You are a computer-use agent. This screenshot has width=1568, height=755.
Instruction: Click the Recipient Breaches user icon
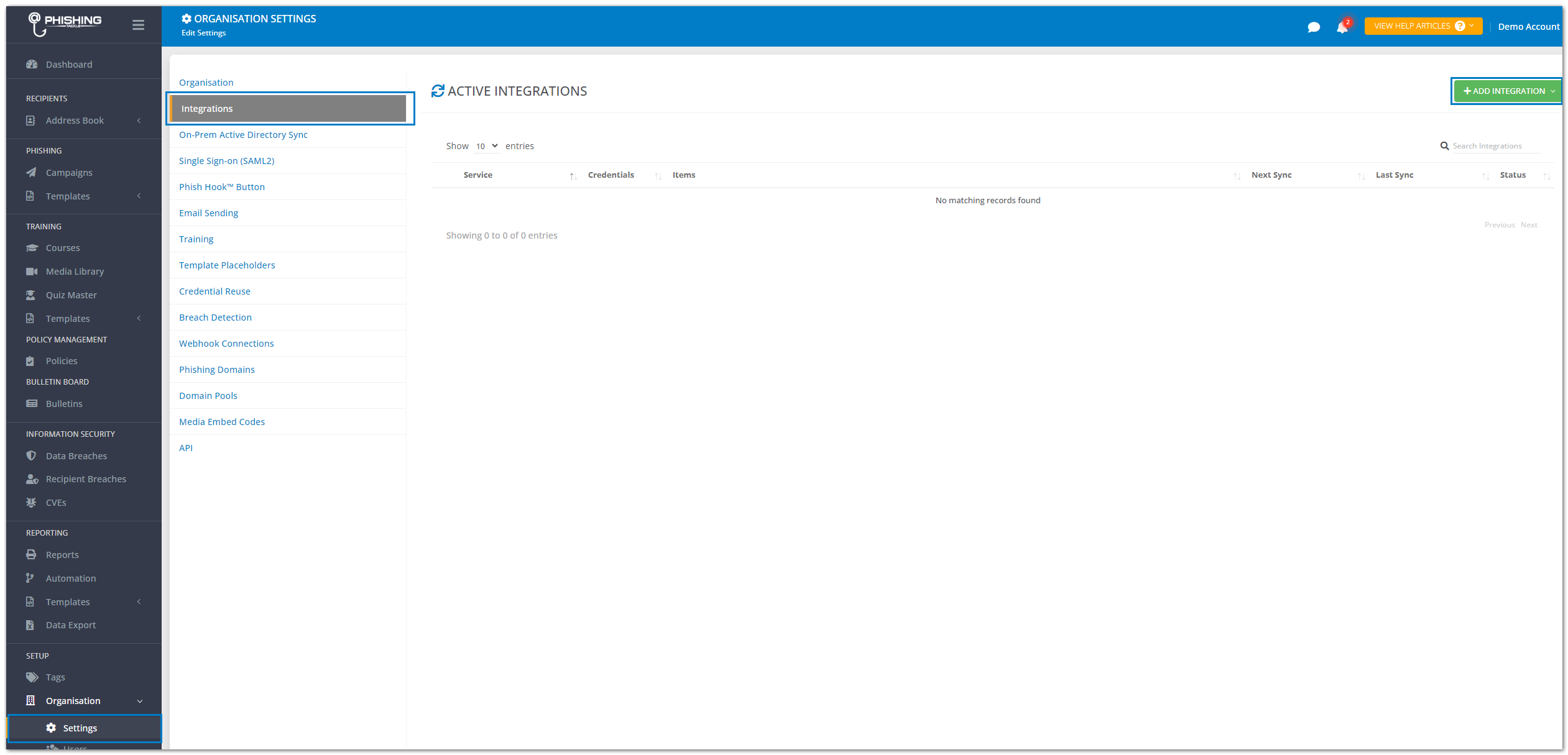click(32, 479)
